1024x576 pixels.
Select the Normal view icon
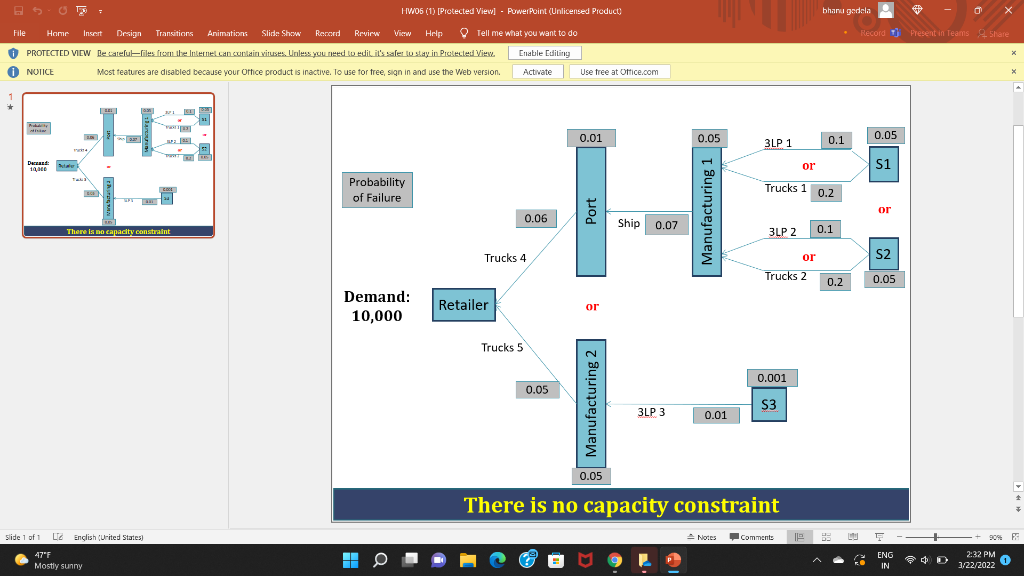click(798, 536)
